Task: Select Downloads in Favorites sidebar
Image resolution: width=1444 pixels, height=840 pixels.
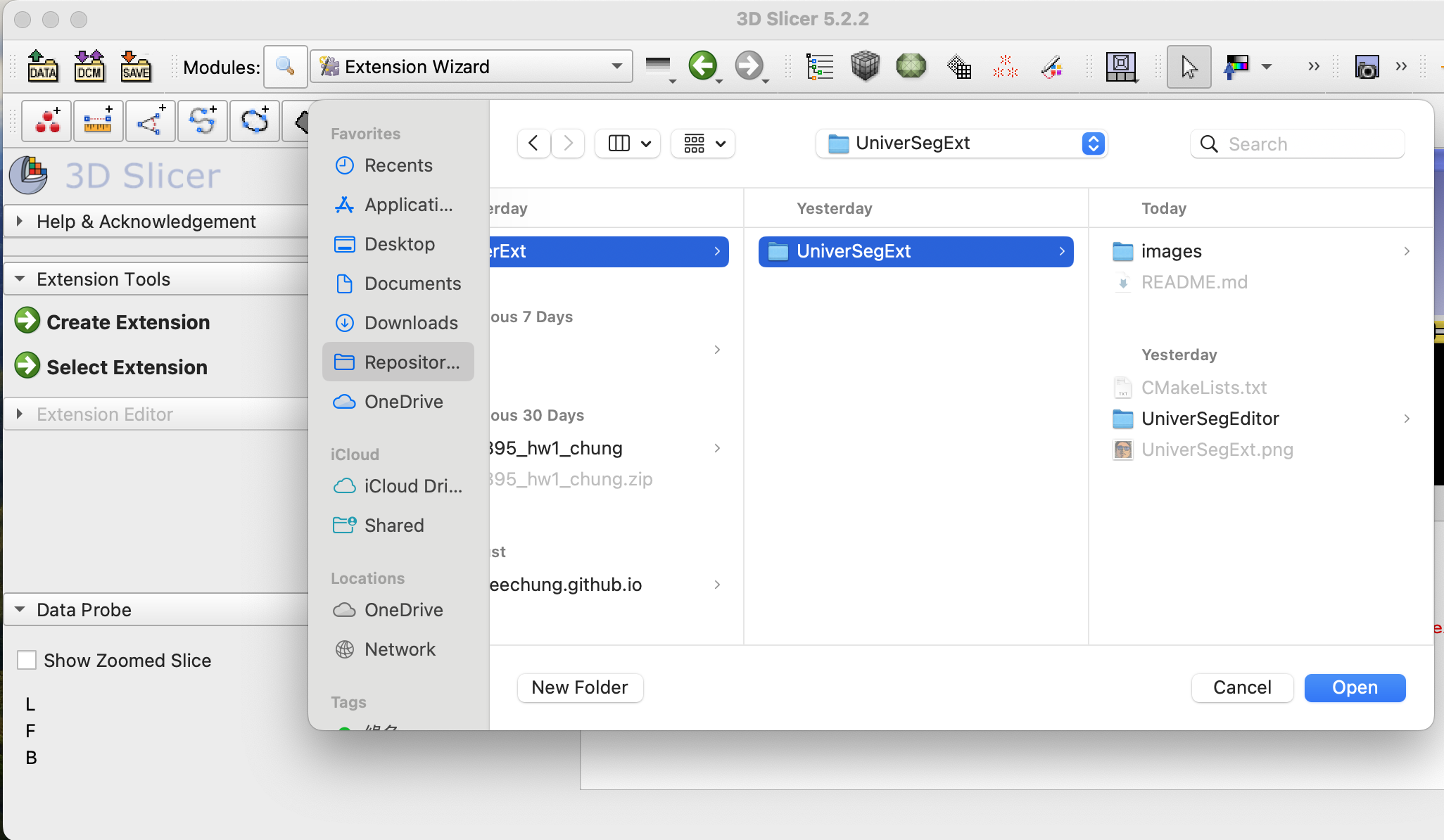Action: [x=411, y=323]
